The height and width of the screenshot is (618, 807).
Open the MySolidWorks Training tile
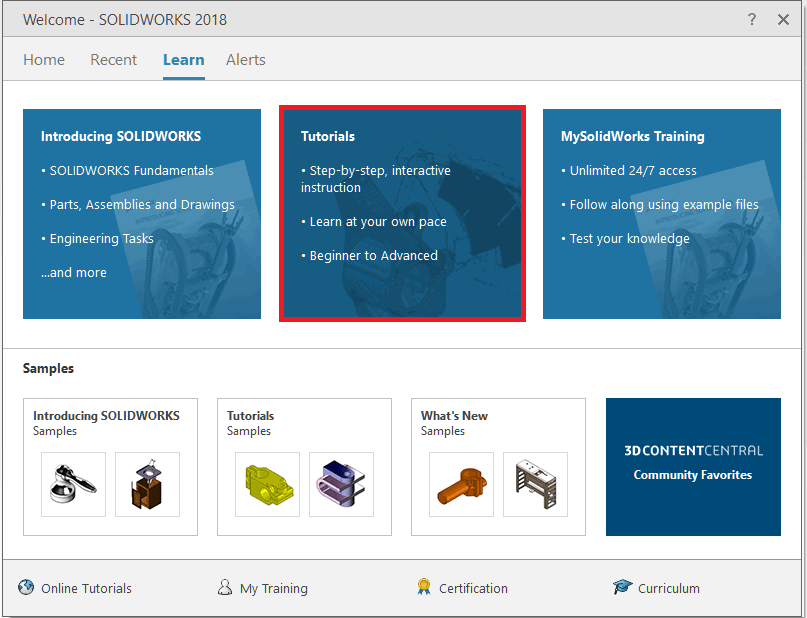tap(662, 214)
